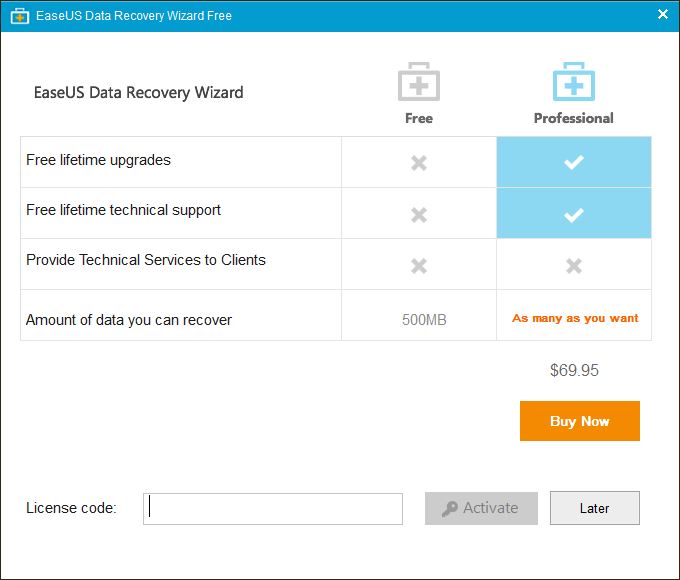
Task: Click the blue Professional edition medical kit icon
Action: tap(574, 81)
